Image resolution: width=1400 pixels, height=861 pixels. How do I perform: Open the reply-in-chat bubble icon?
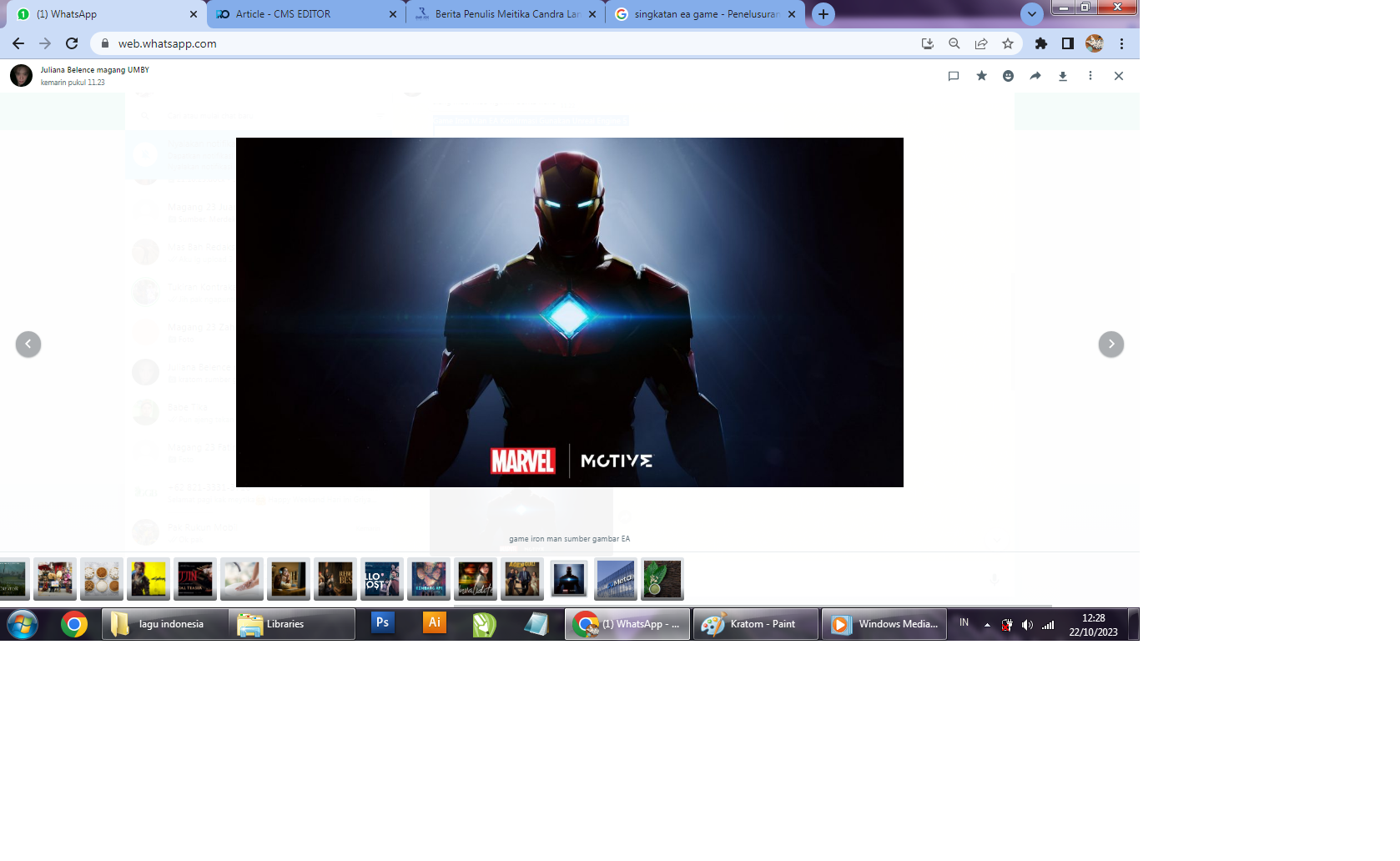point(953,75)
